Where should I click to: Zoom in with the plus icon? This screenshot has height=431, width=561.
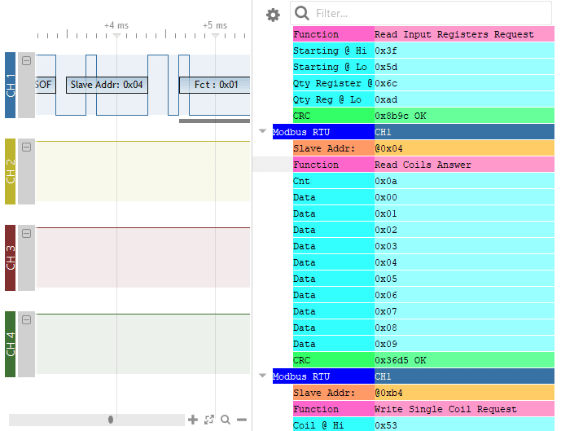[x=193, y=420]
